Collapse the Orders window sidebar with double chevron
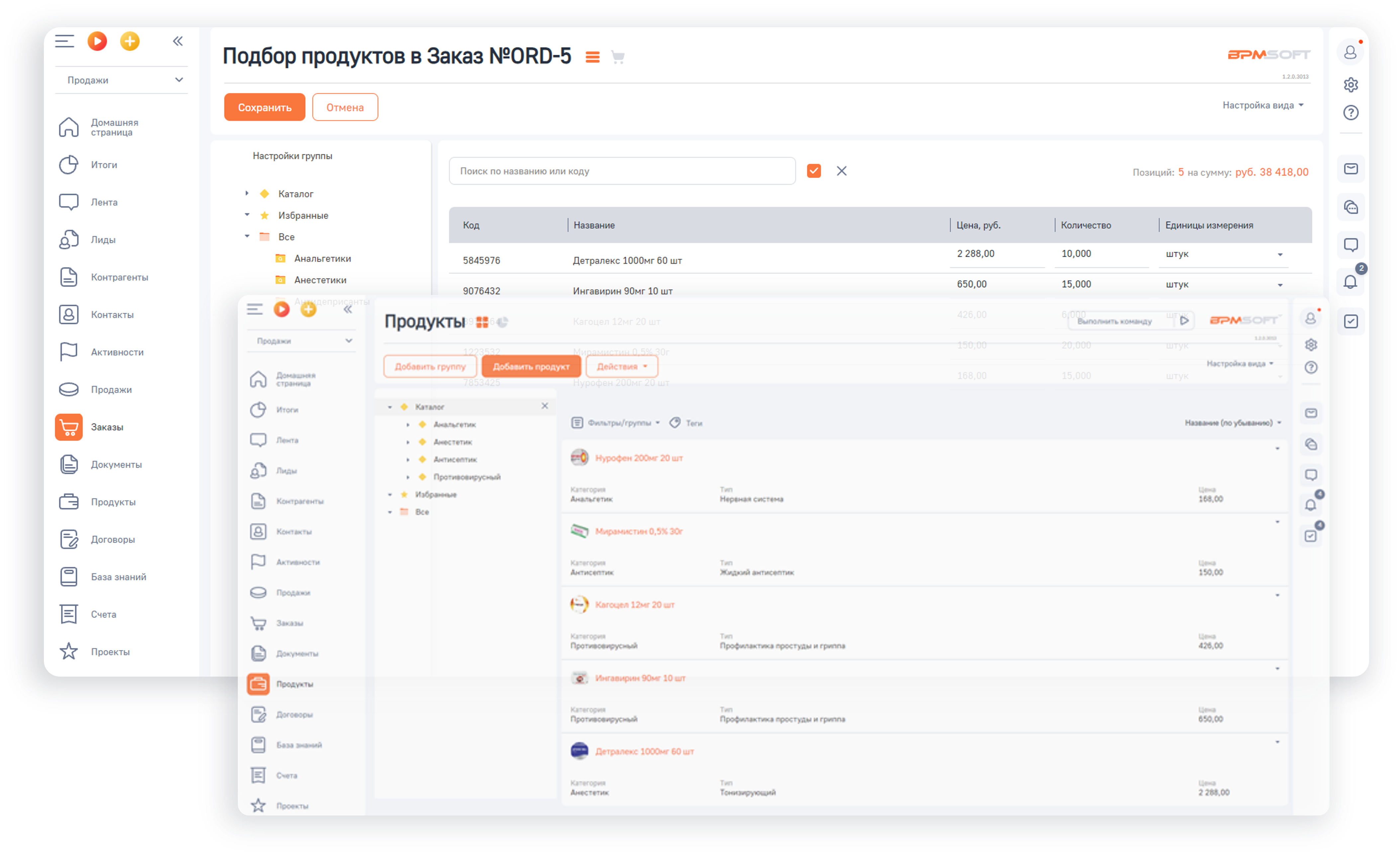This screenshot has height=855, width=1400. [178, 41]
